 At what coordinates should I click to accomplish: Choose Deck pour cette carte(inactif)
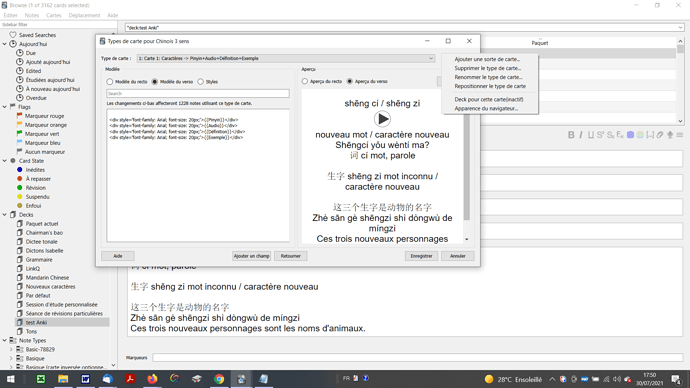point(488,99)
